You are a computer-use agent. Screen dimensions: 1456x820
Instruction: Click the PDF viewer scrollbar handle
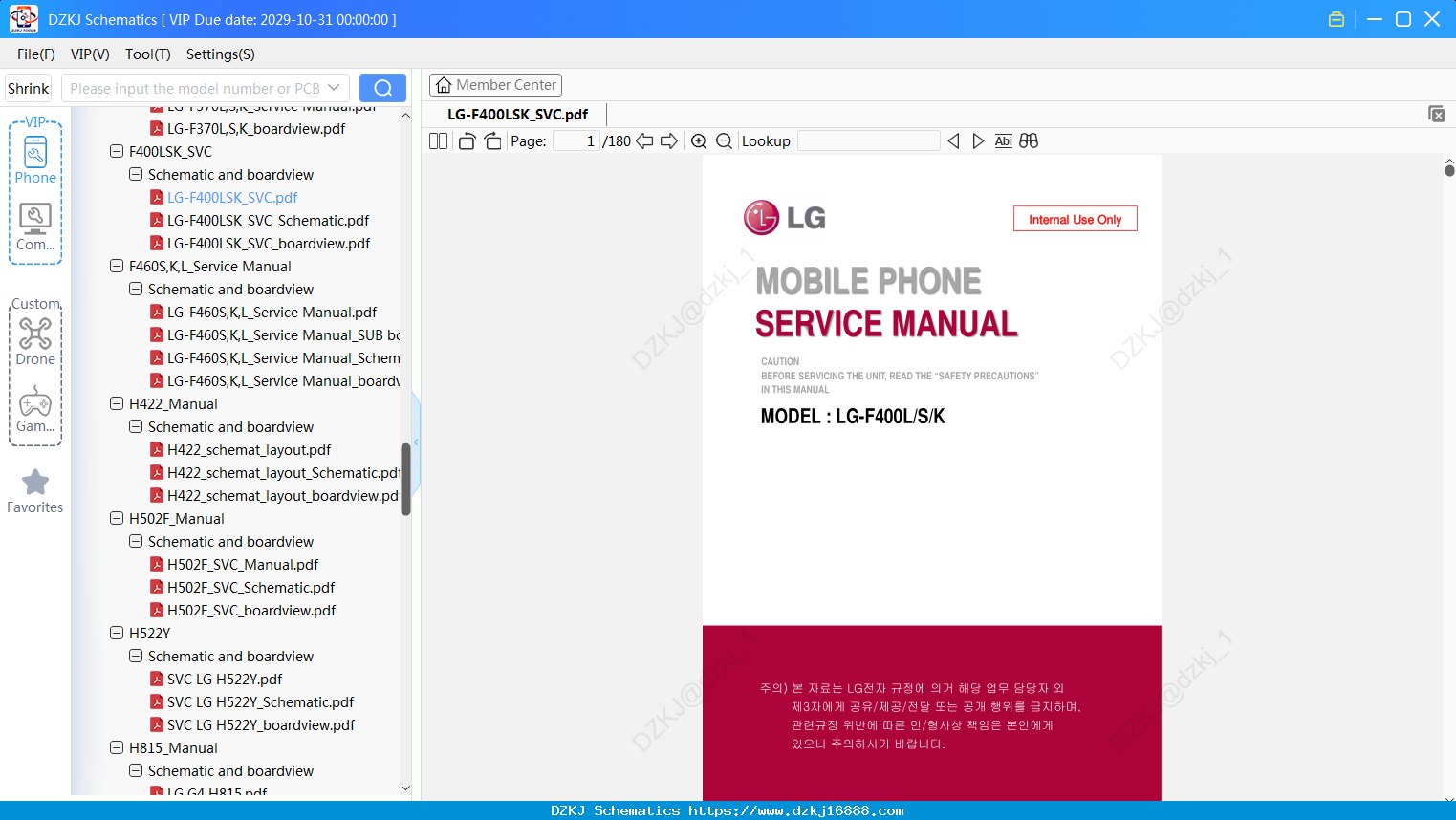coord(1449,171)
